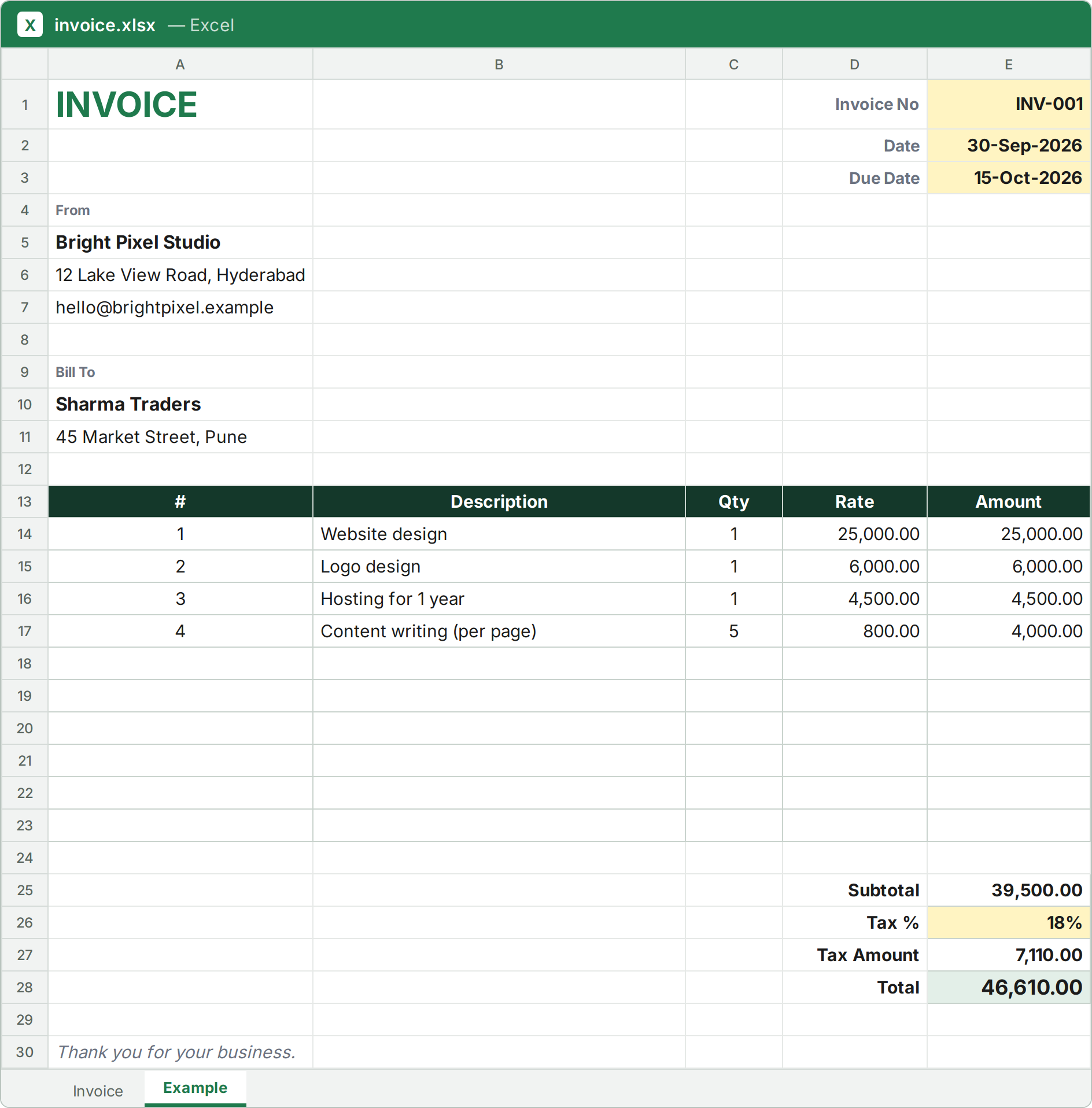Select column E header
The image size is (1092, 1108).
point(1009,64)
